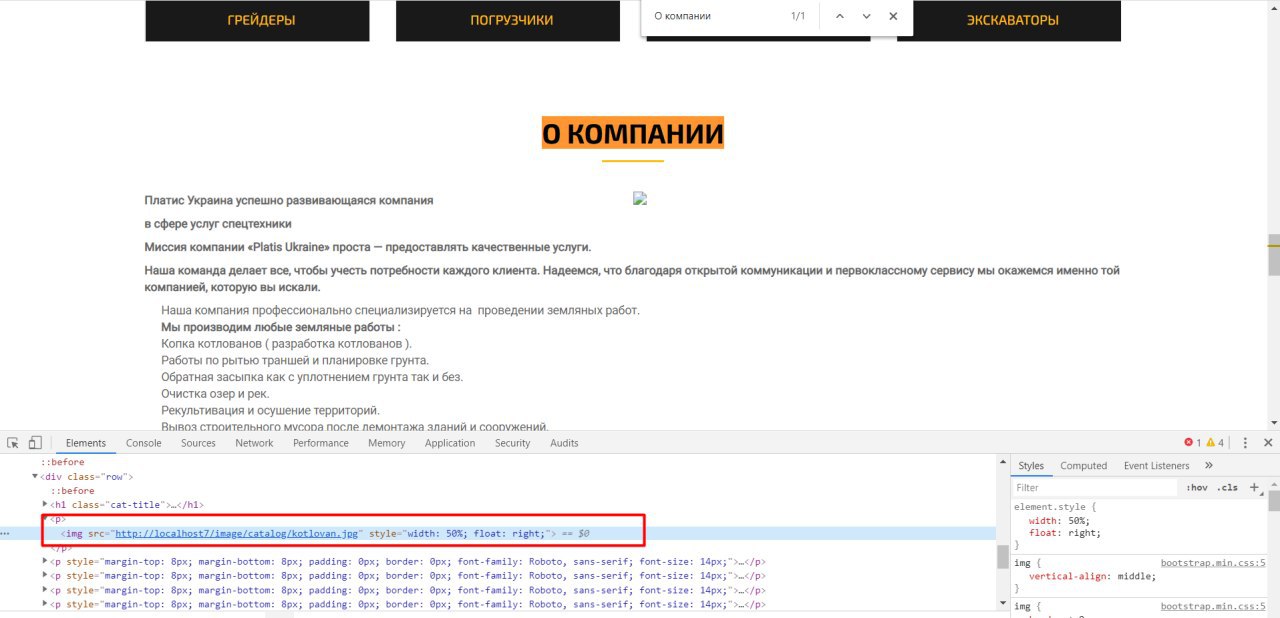
Task: Click text 'Копка котлованов'
Action: click(208, 344)
